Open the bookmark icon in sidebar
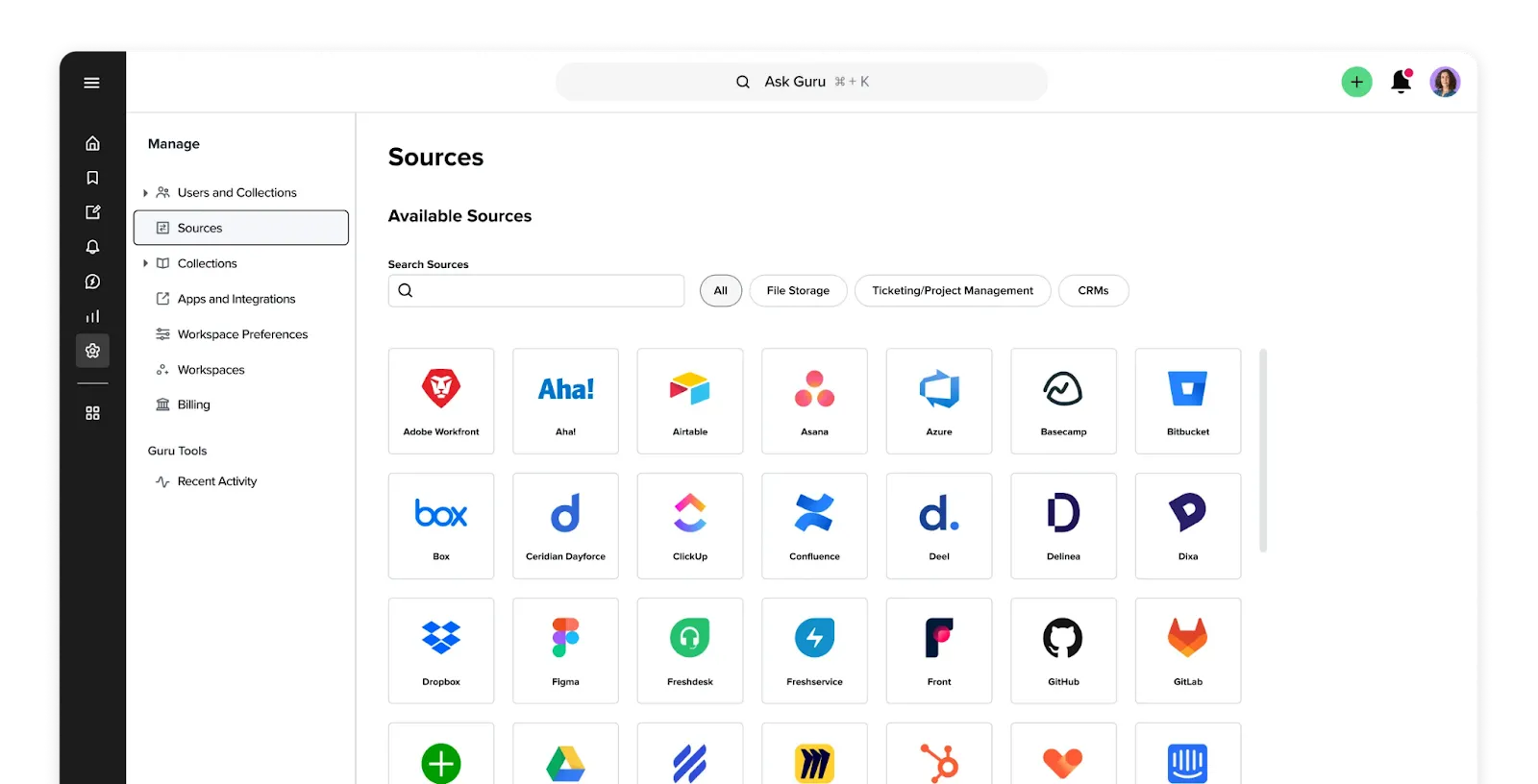The width and height of the screenshot is (1538, 784). tap(92, 178)
